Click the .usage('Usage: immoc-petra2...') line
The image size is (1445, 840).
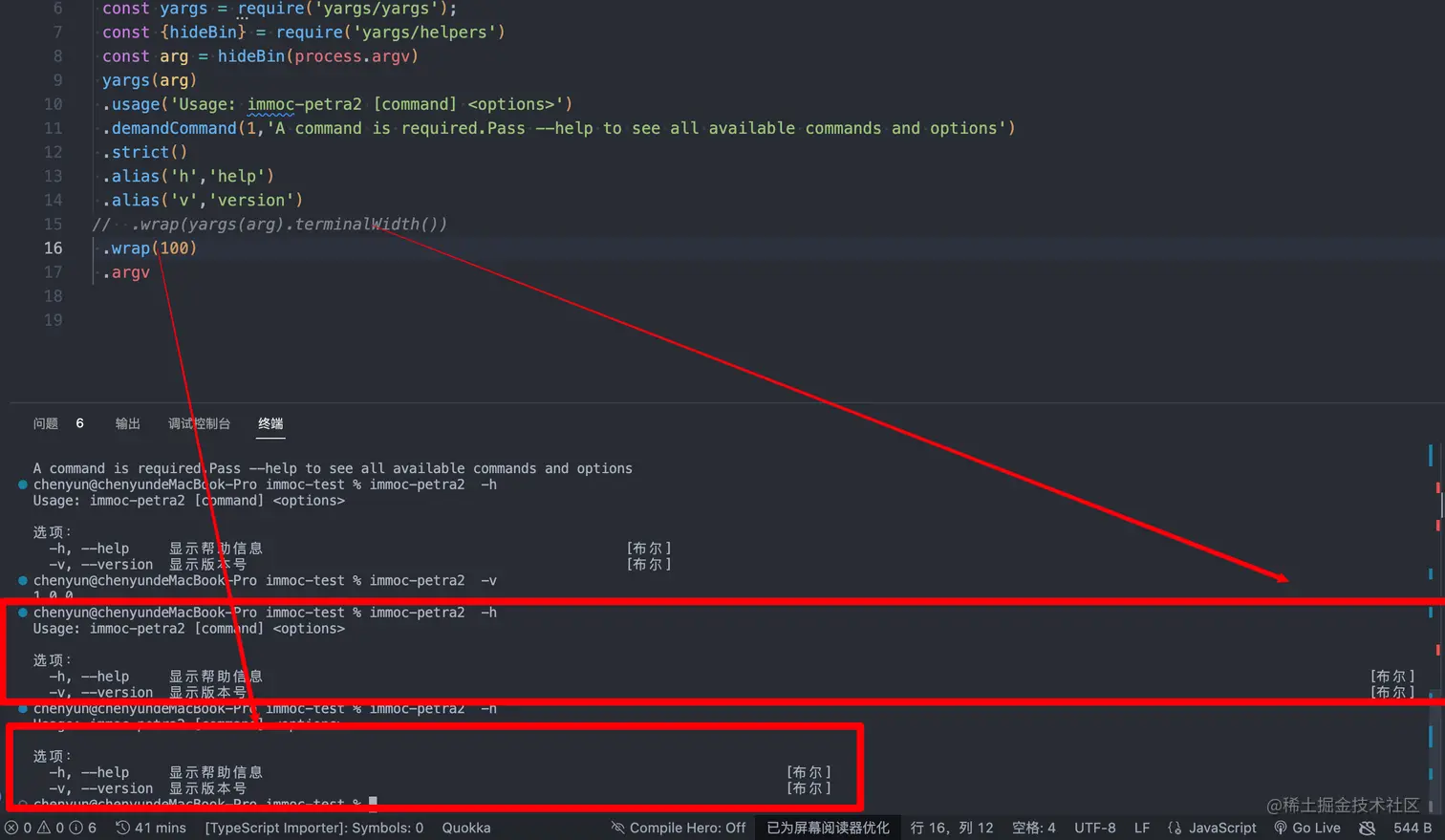point(337,104)
